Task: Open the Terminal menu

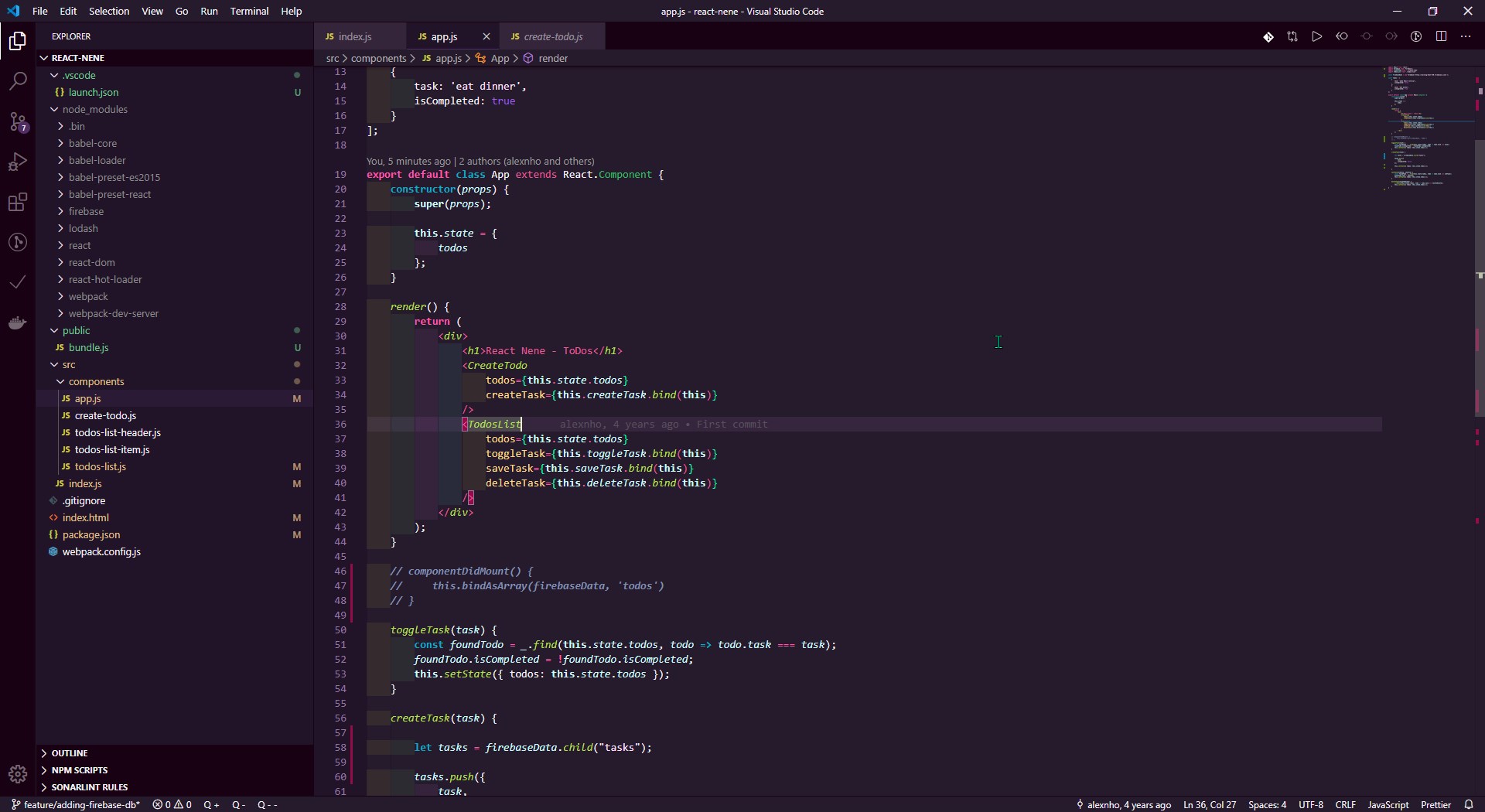Action: [250, 11]
